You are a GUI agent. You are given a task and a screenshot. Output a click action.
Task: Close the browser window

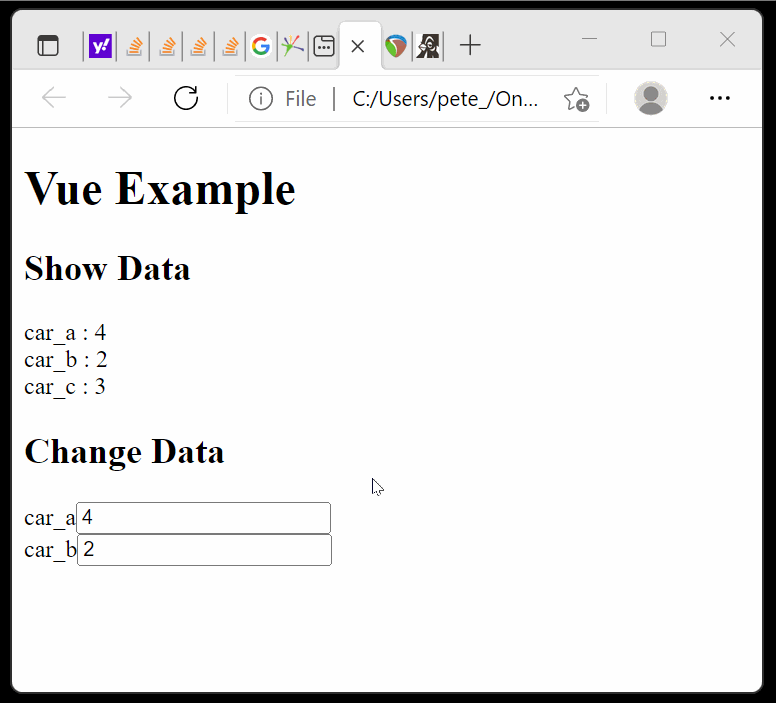pos(728,39)
